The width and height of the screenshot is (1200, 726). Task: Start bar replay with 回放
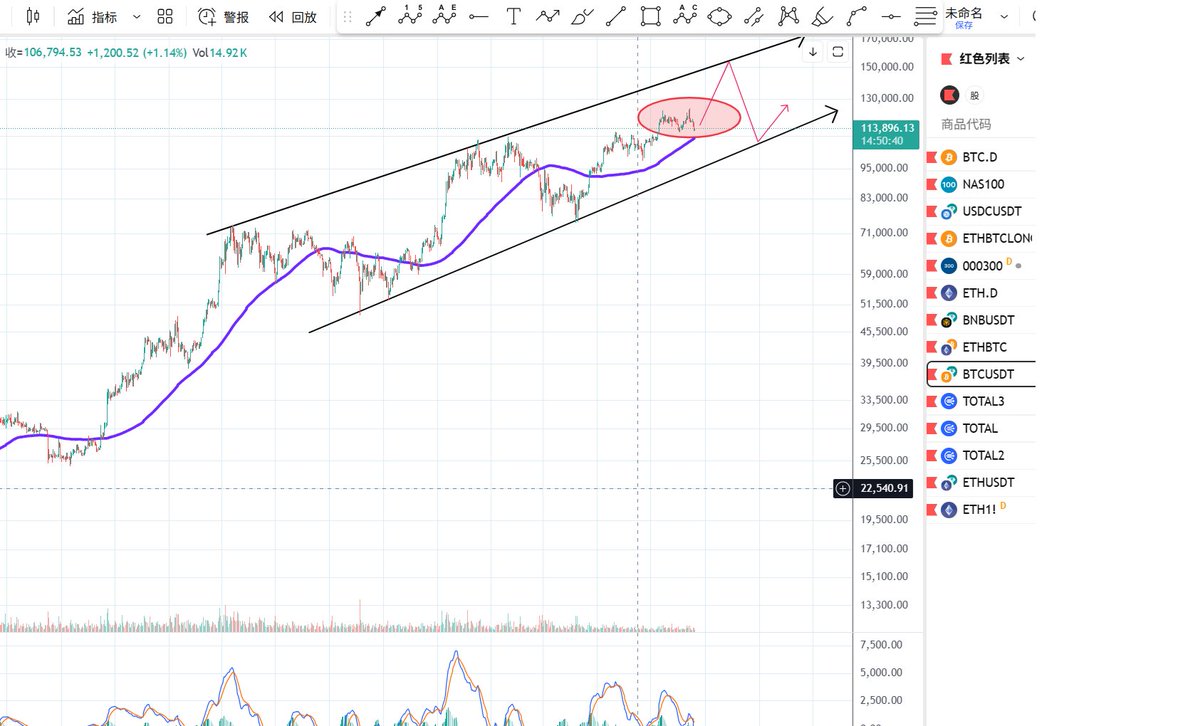click(x=293, y=16)
